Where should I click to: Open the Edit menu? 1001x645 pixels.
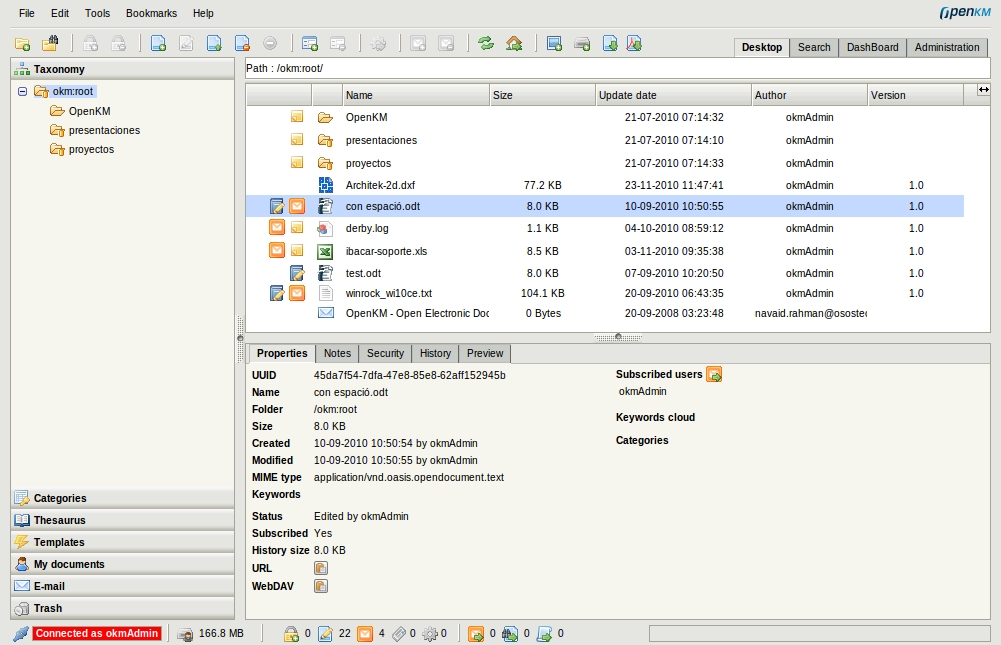point(60,13)
